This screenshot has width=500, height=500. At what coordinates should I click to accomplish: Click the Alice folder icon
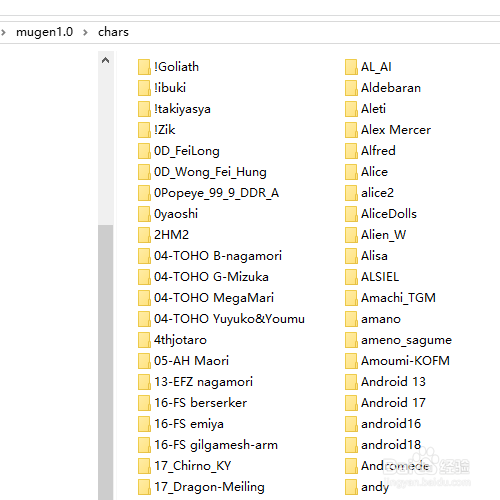point(351,172)
